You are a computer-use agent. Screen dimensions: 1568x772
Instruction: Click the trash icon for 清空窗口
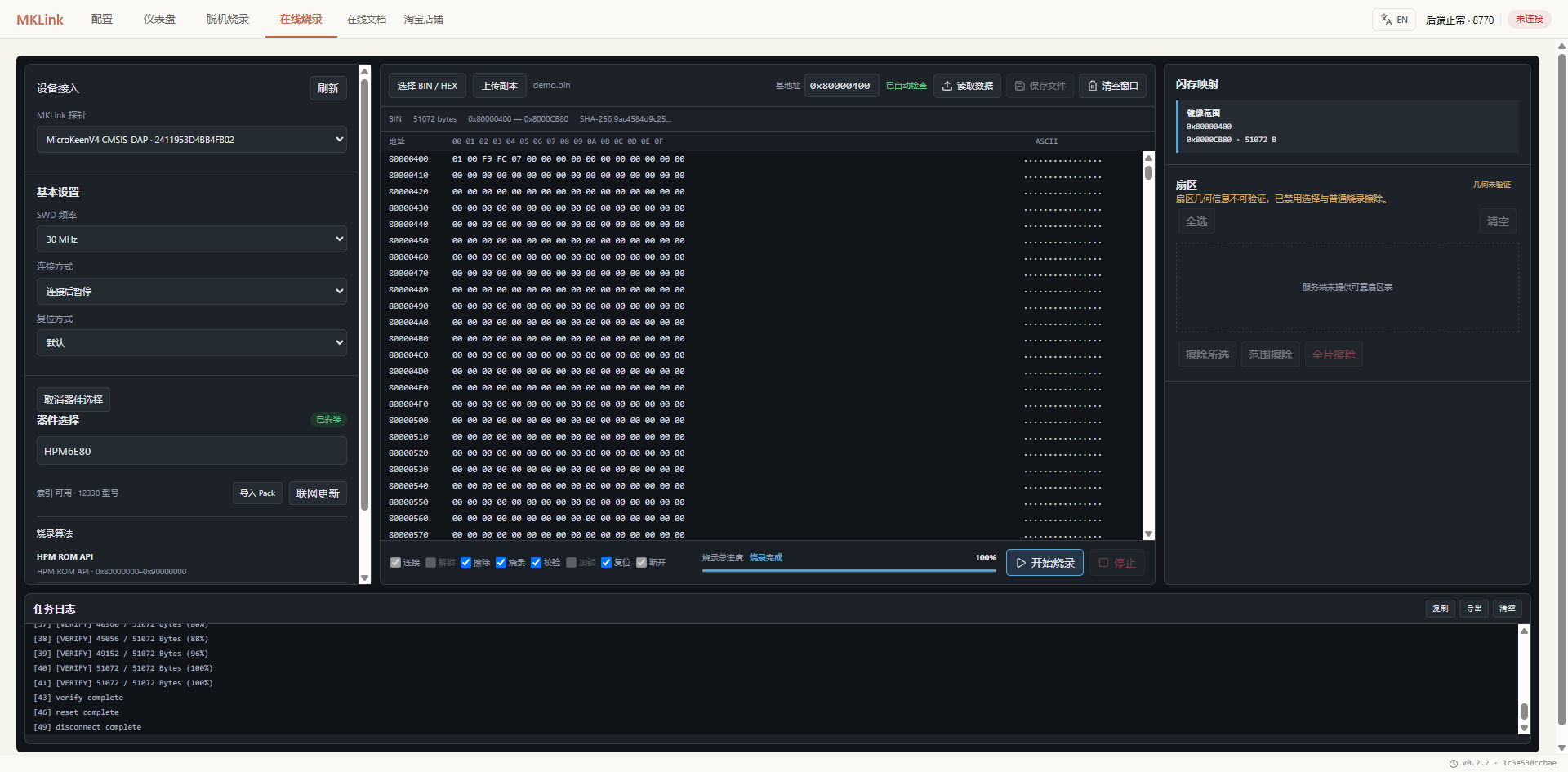click(1093, 86)
